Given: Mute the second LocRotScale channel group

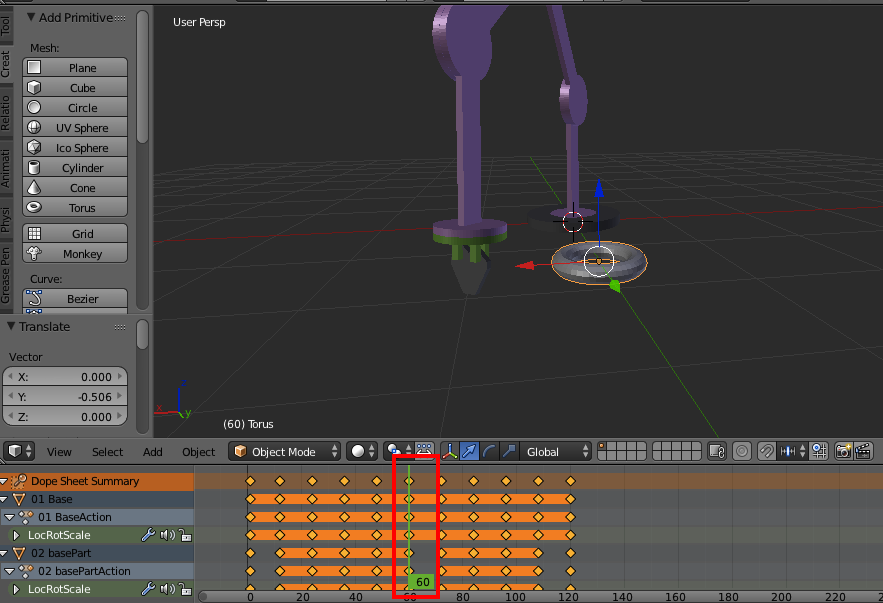Looking at the screenshot, I should (167, 589).
